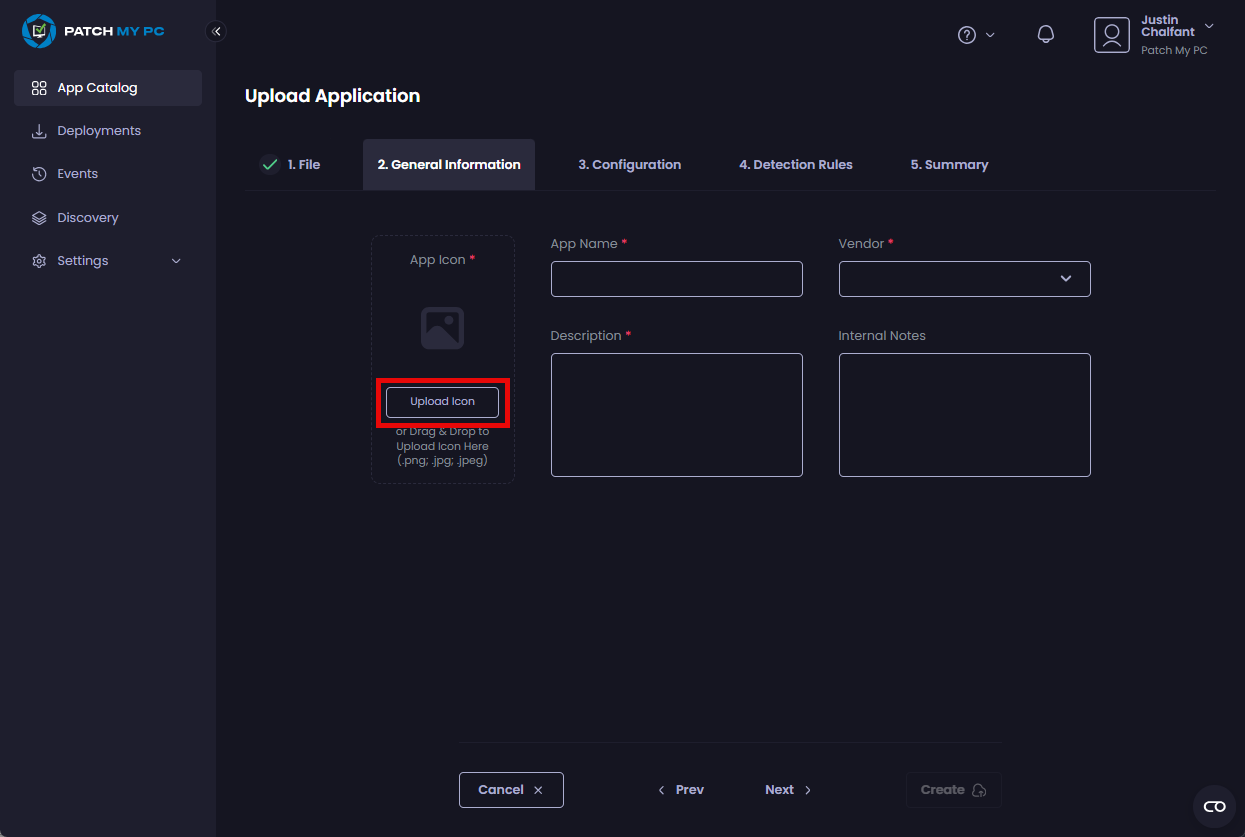1245x837 pixels.
Task: Go to the 4. Detection Rules tab
Action: (x=795, y=165)
